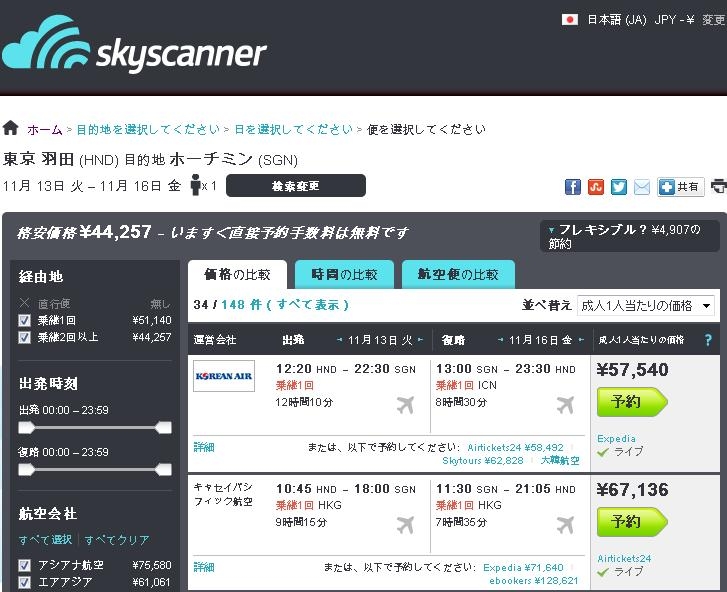Click Skytours ¥62,828 offer
This screenshot has width=727, height=592.
pyautogui.click(x=483, y=460)
